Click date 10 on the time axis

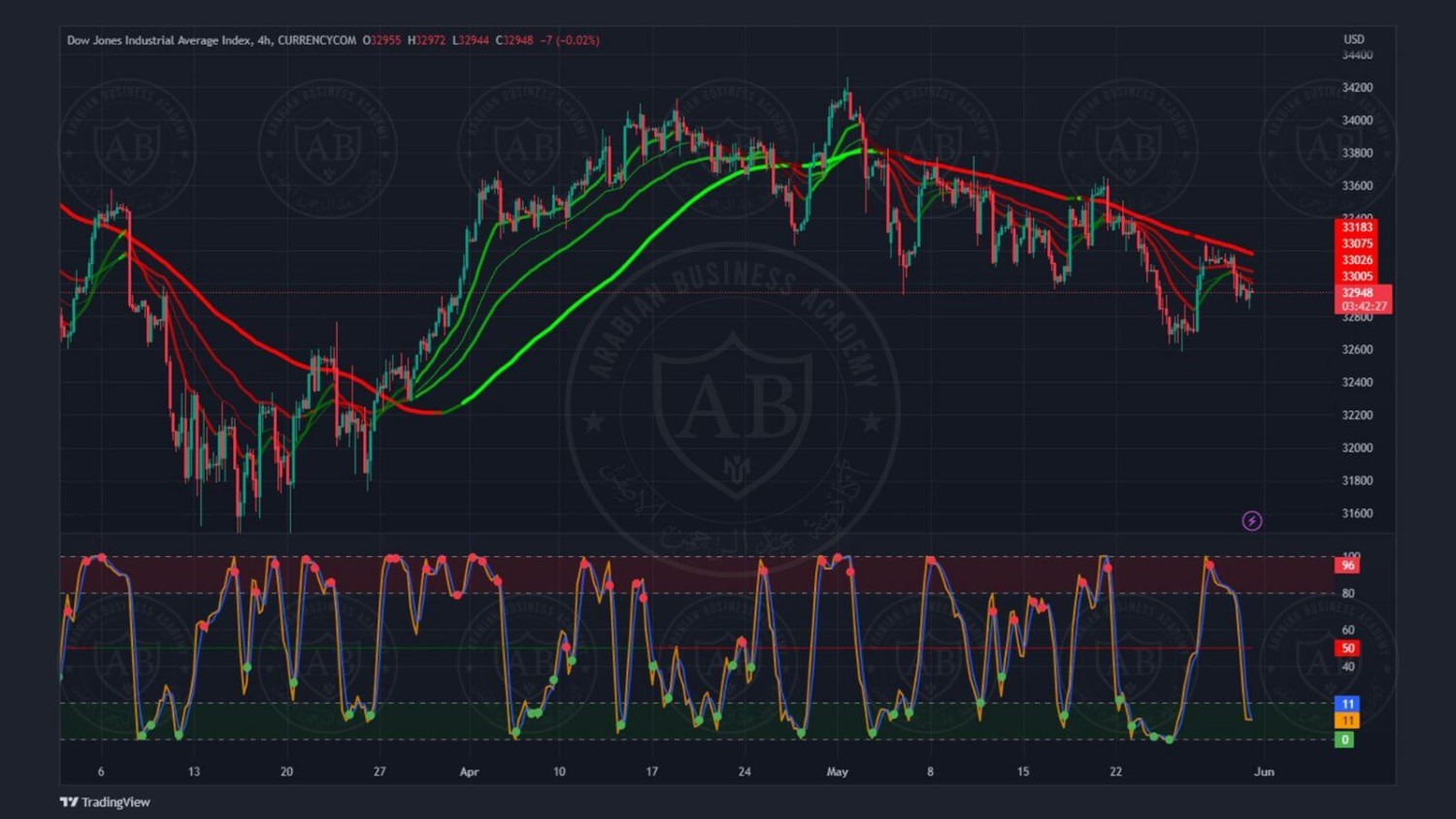559,771
